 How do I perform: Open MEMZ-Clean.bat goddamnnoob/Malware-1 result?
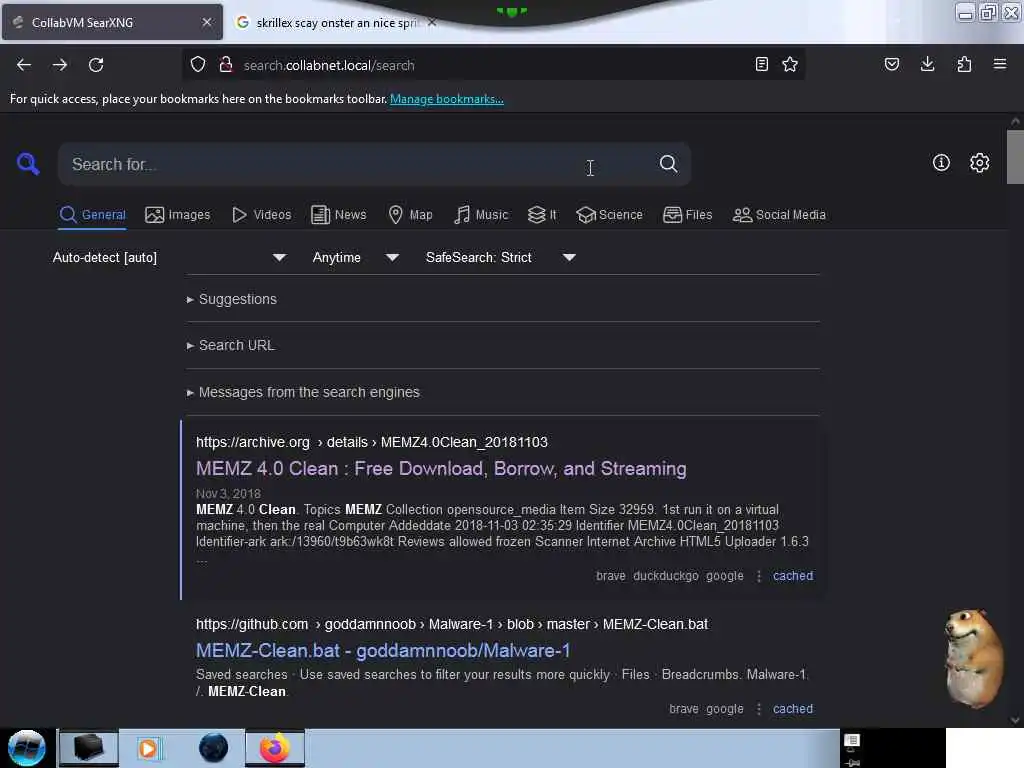(383, 650)
